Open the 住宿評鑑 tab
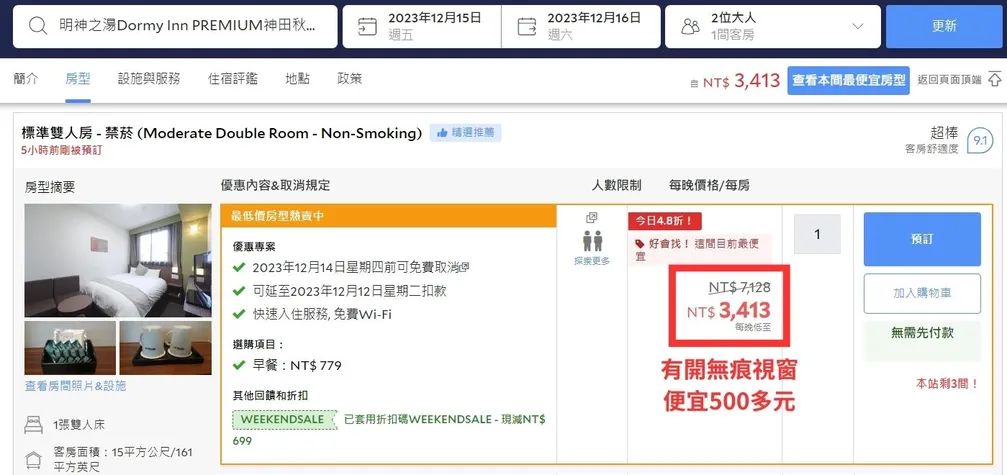 [232, 79]
